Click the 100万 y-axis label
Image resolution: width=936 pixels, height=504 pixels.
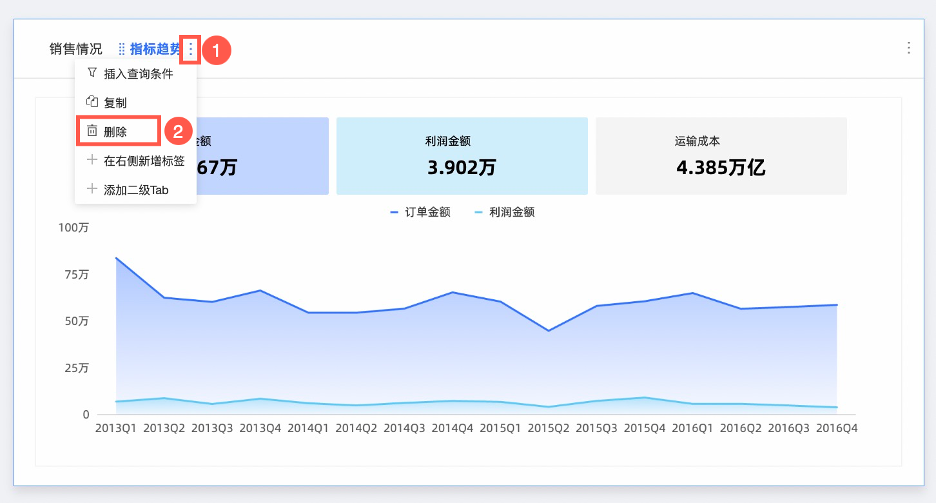click(x=74, y=228)
